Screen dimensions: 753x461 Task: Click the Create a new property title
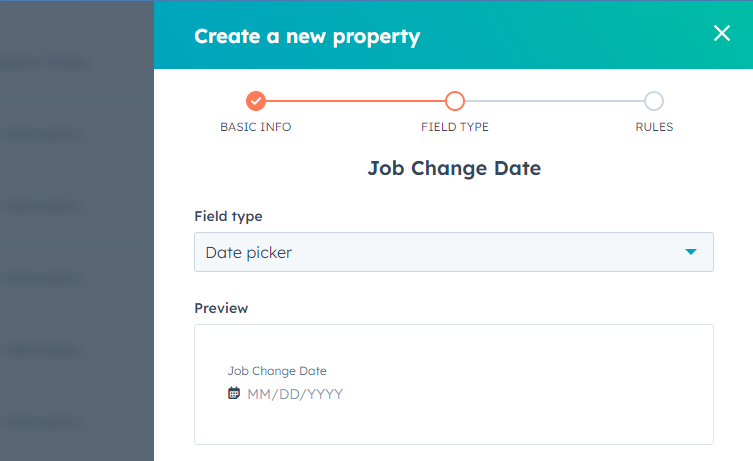click(x=307, y=36)
